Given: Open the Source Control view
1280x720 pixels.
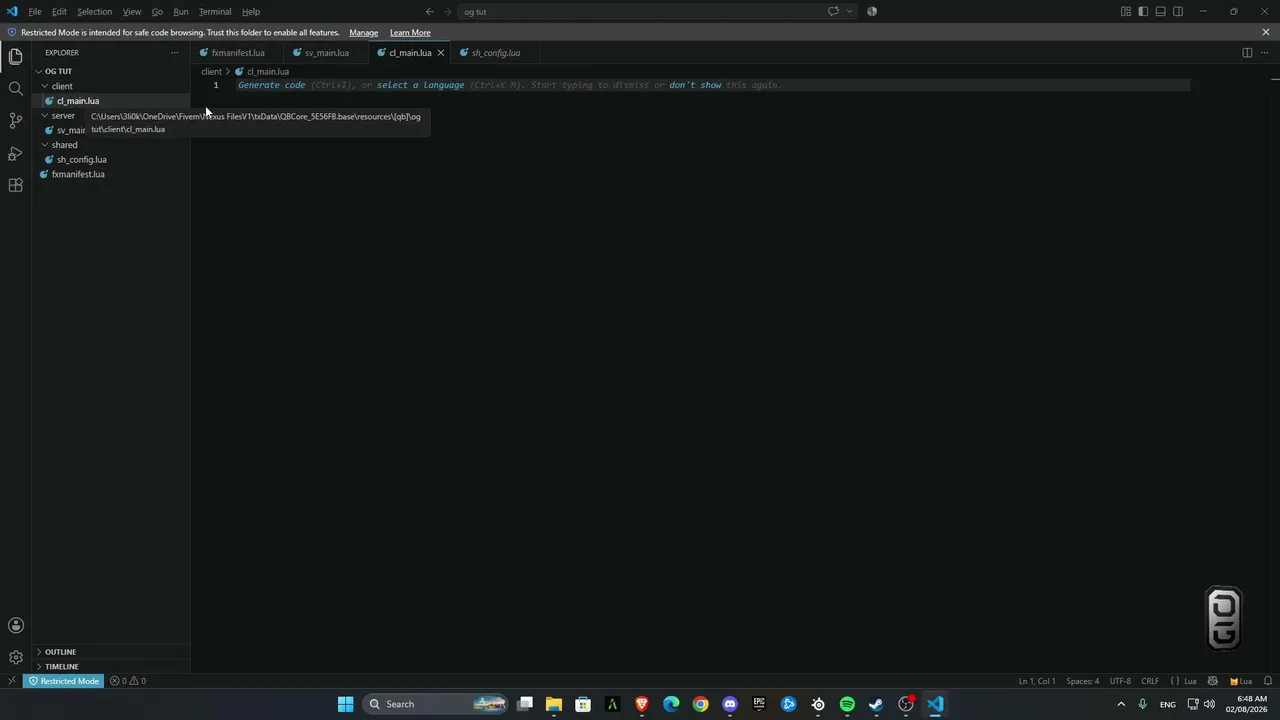Looking at the screenshot, I should point(15,121).
